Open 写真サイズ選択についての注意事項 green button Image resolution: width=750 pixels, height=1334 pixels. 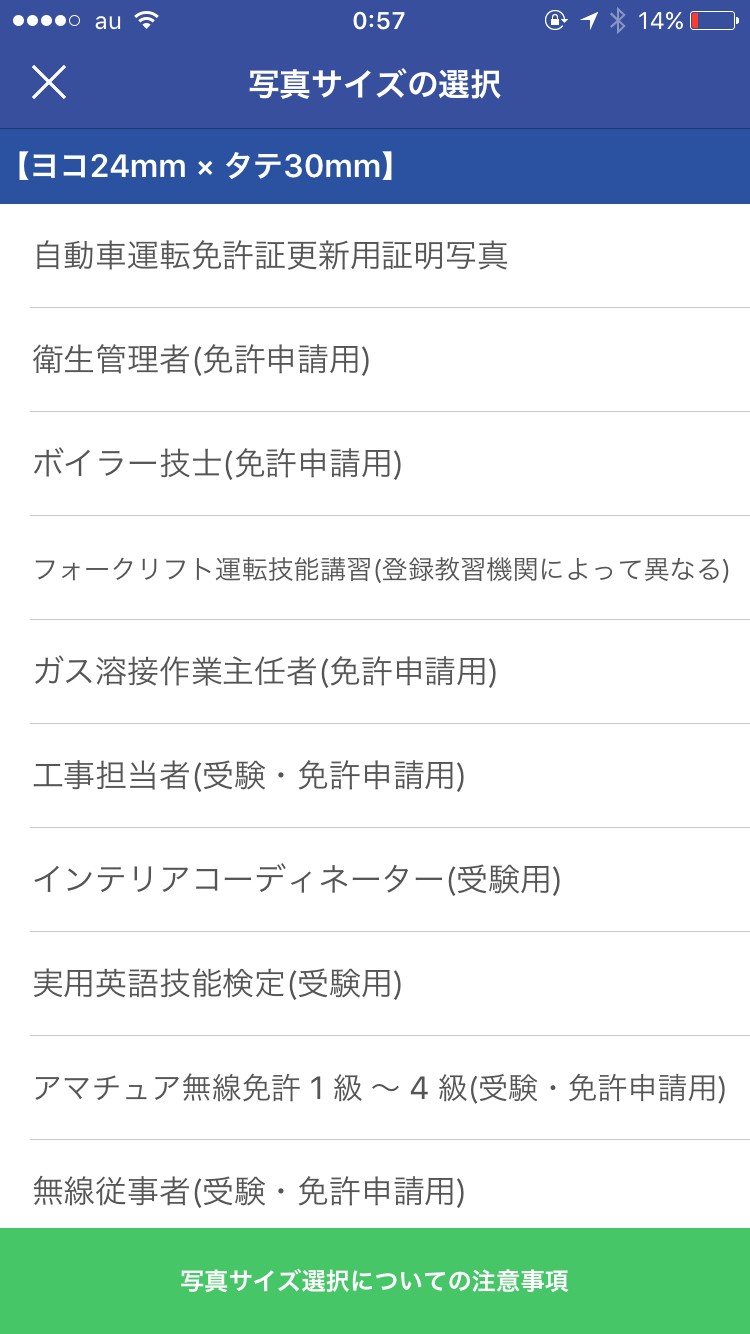click(375, 1281)
